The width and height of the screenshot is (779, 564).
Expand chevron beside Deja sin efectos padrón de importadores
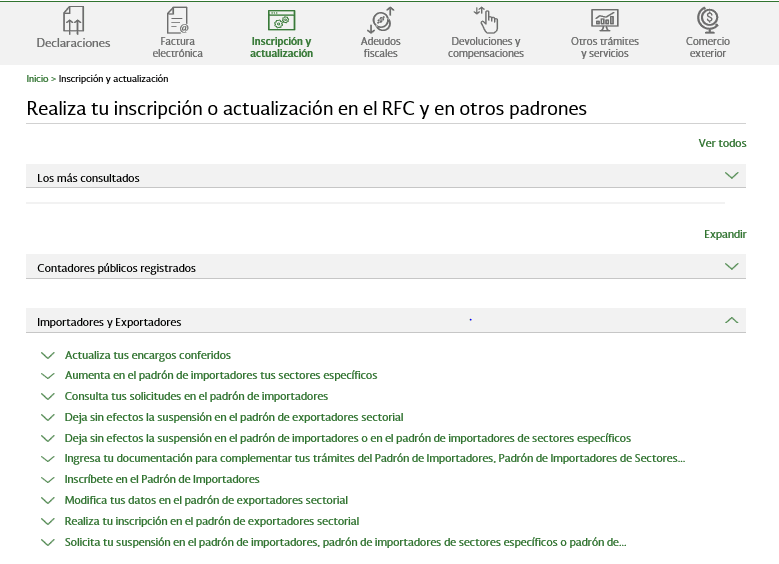48,438
